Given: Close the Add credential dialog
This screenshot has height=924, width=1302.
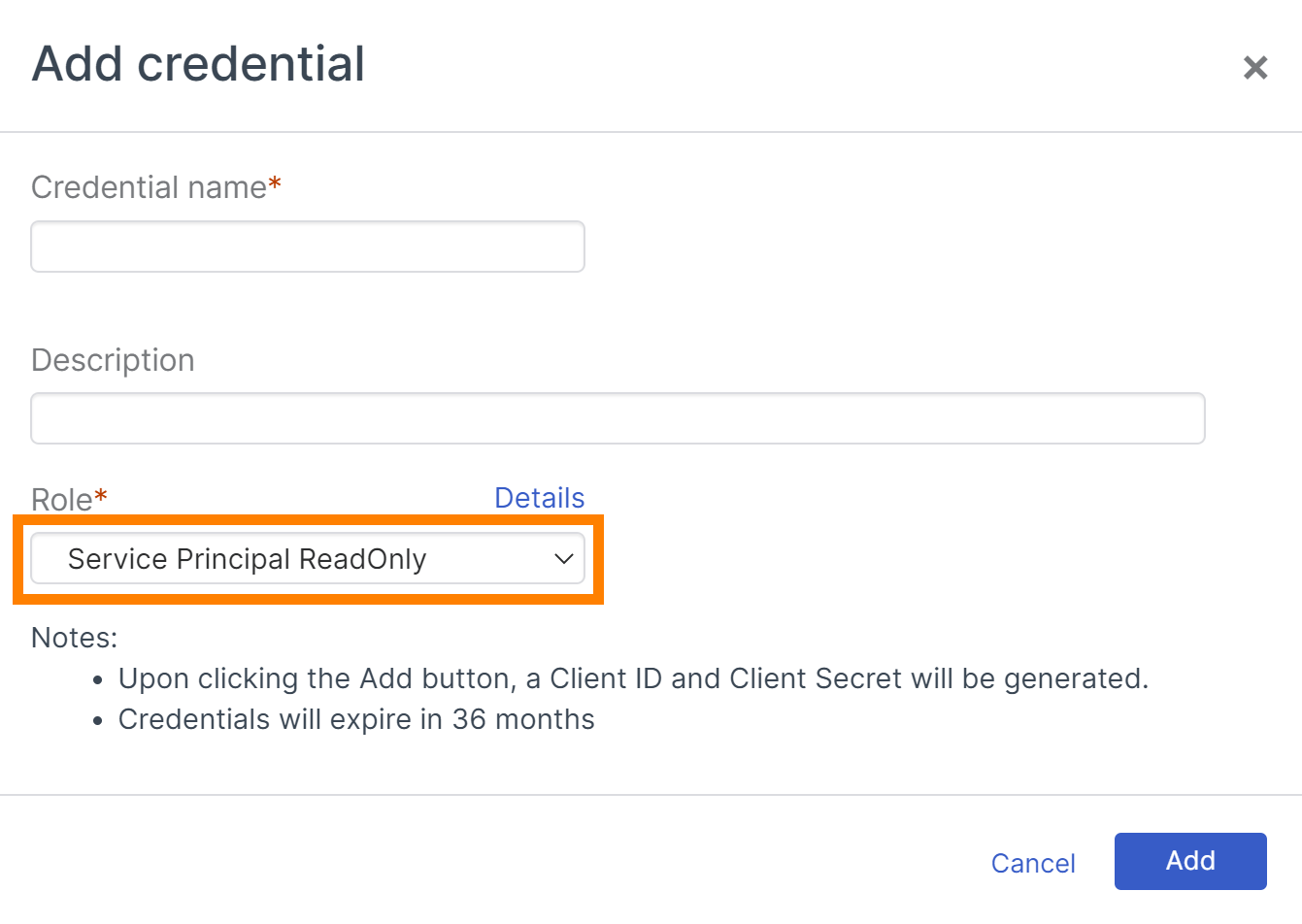Looking at the screenshot, I should (x=1255, y=67).
